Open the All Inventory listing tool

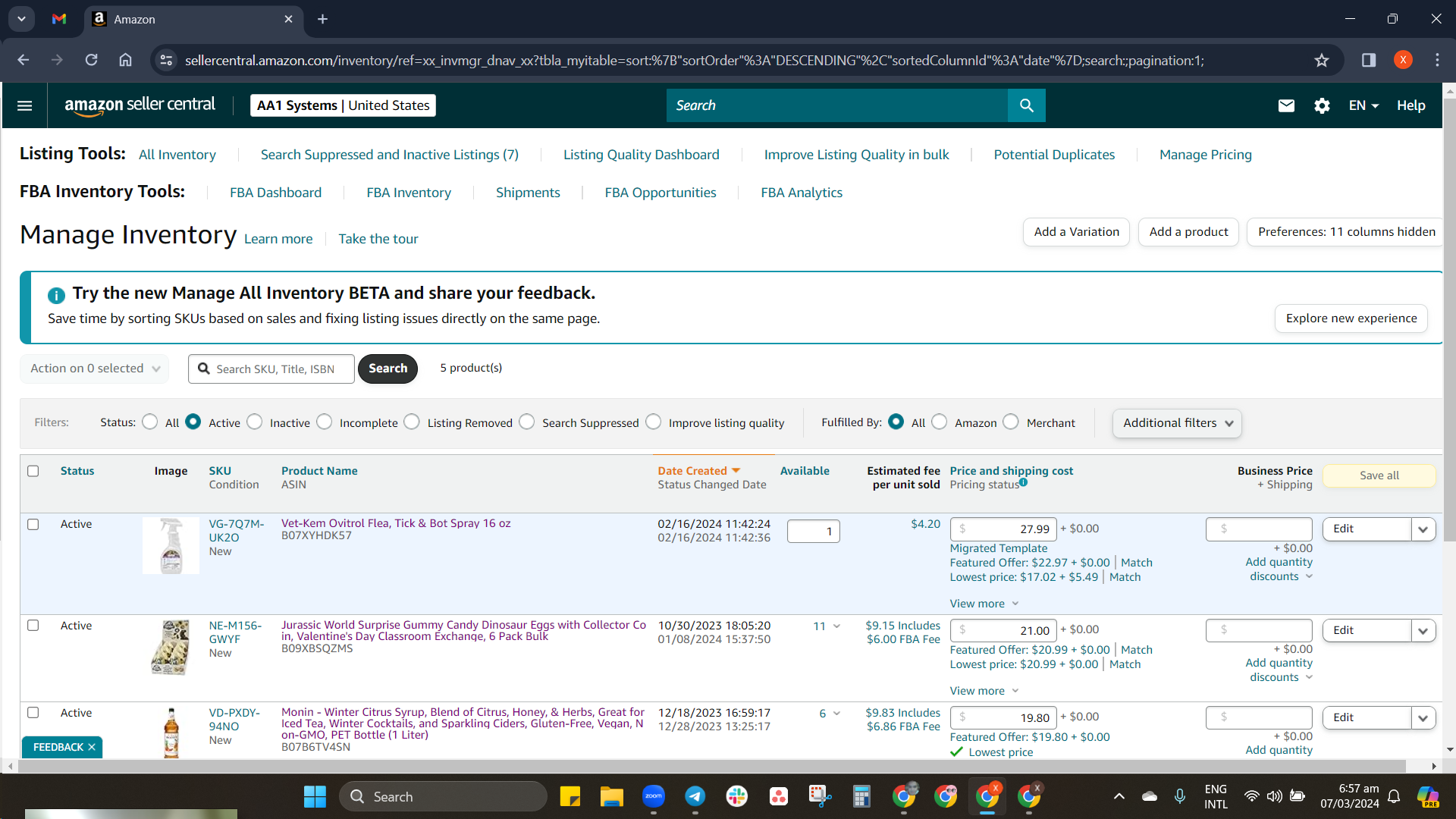click(x=177, y=155)
